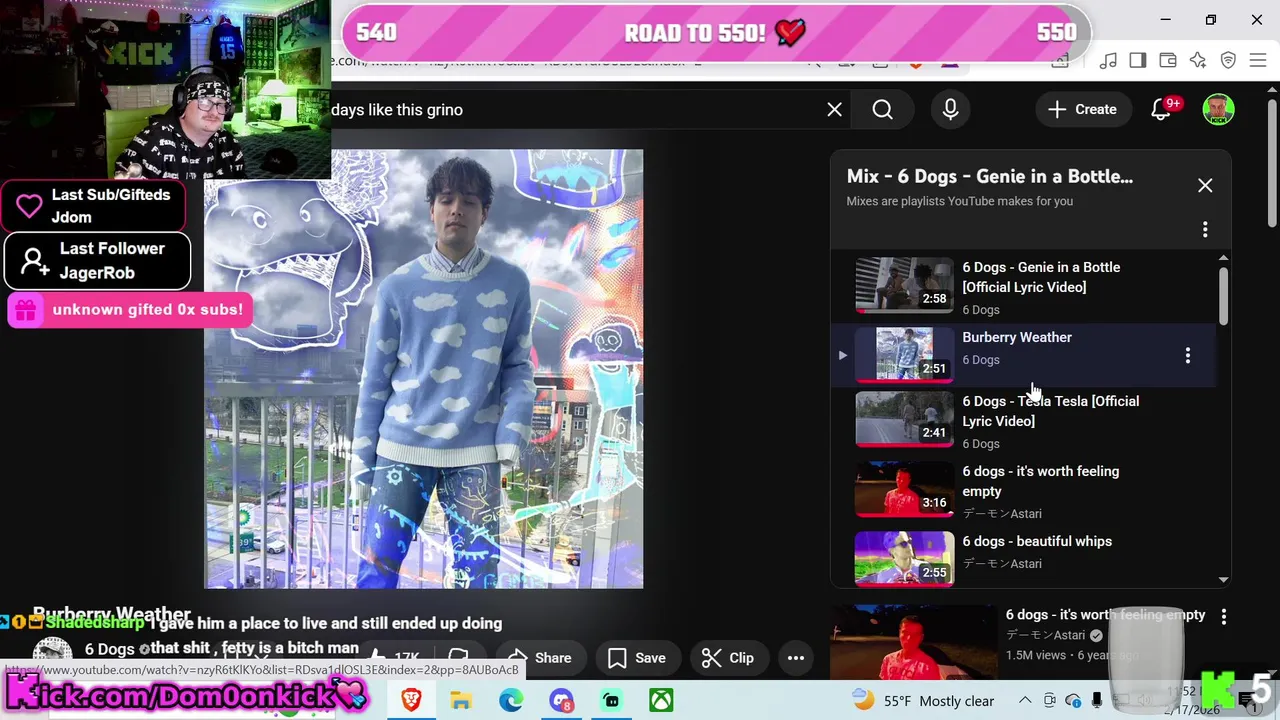Open Brave browser from the taskbar
Image resolution: width=1280 pixels, height=720 pixels.
tap(411, 700)
